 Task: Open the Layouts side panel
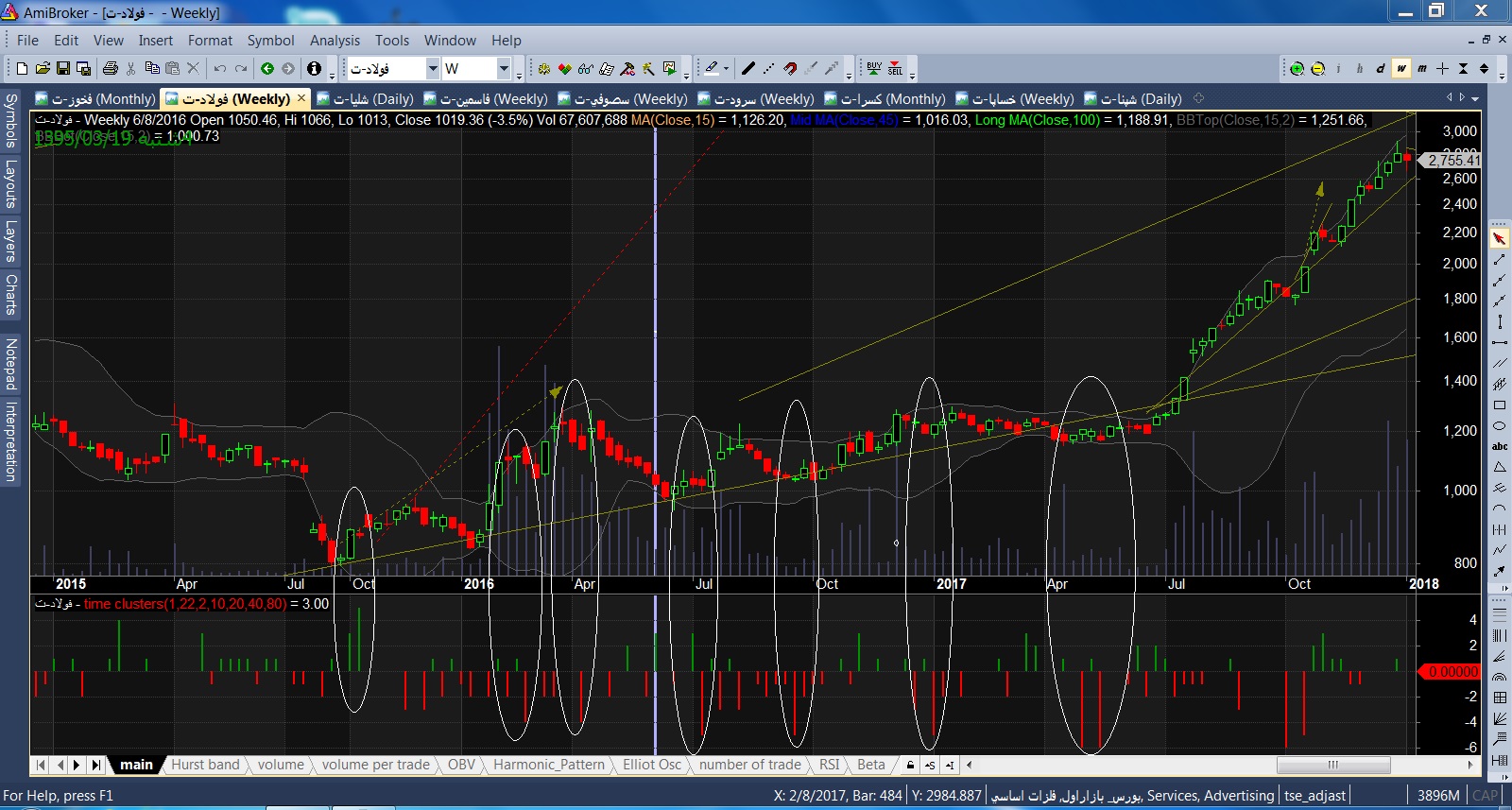[x=11, y=182]
